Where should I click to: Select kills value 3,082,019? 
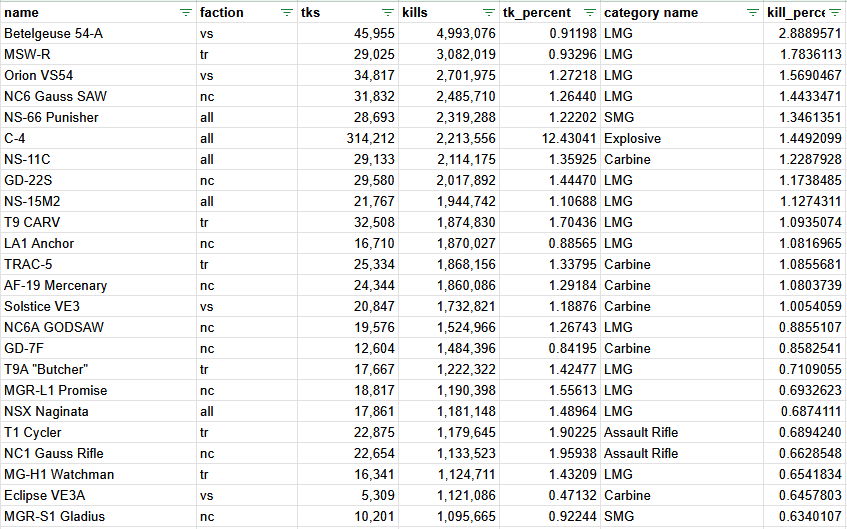[x=449, y=55]
